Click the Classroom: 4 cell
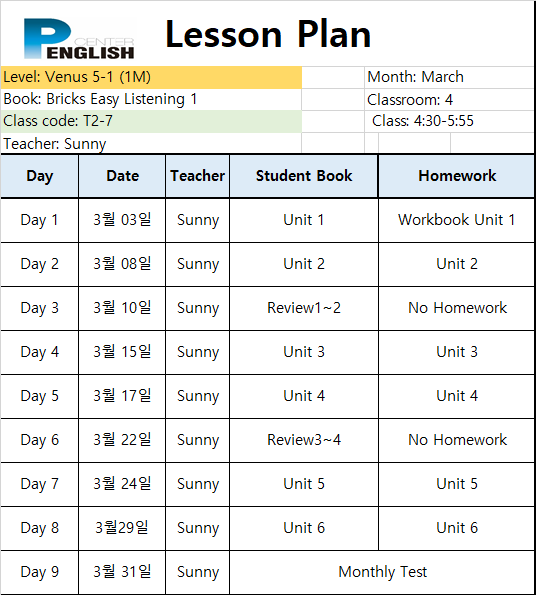Viewport: 536px width, 598px height. pyautogui.click(x=449, y=100)
